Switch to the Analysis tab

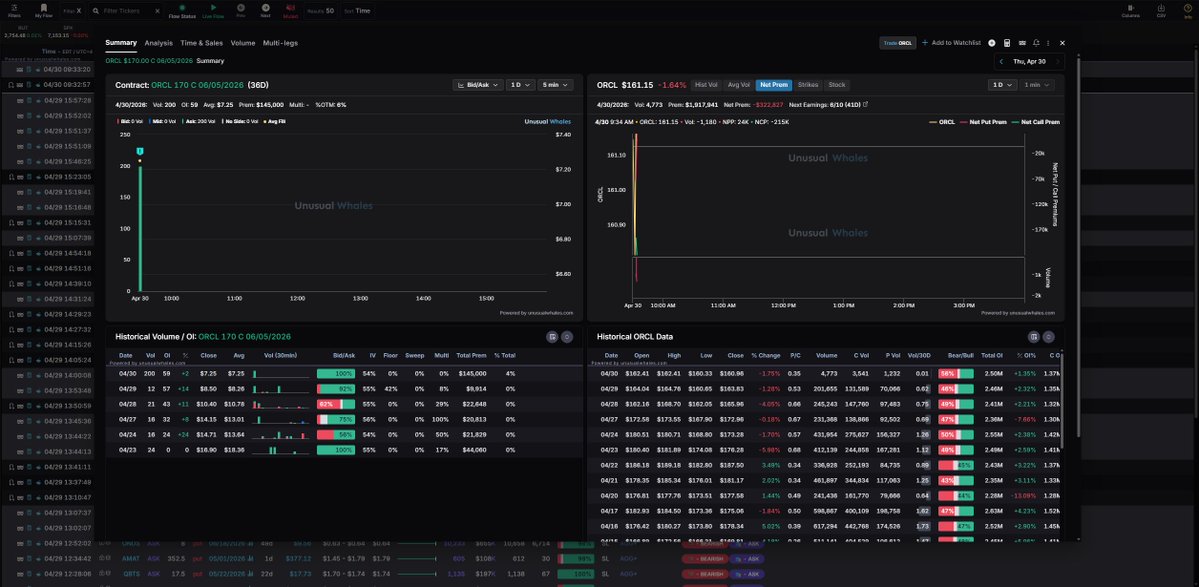pos(158,43)
